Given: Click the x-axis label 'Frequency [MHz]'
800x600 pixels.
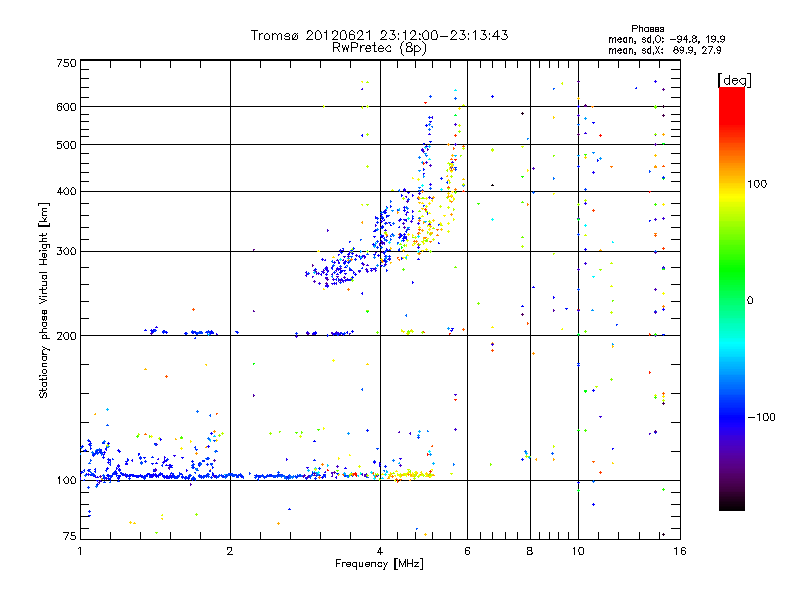Looking at the screenshot, I should [x=379, y=564].
